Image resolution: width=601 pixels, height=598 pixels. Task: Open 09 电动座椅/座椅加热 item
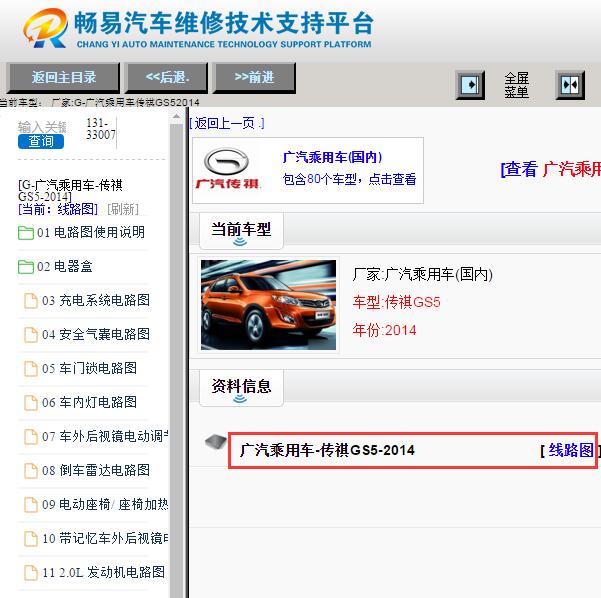pyautogui.click(x=105, y=504)
